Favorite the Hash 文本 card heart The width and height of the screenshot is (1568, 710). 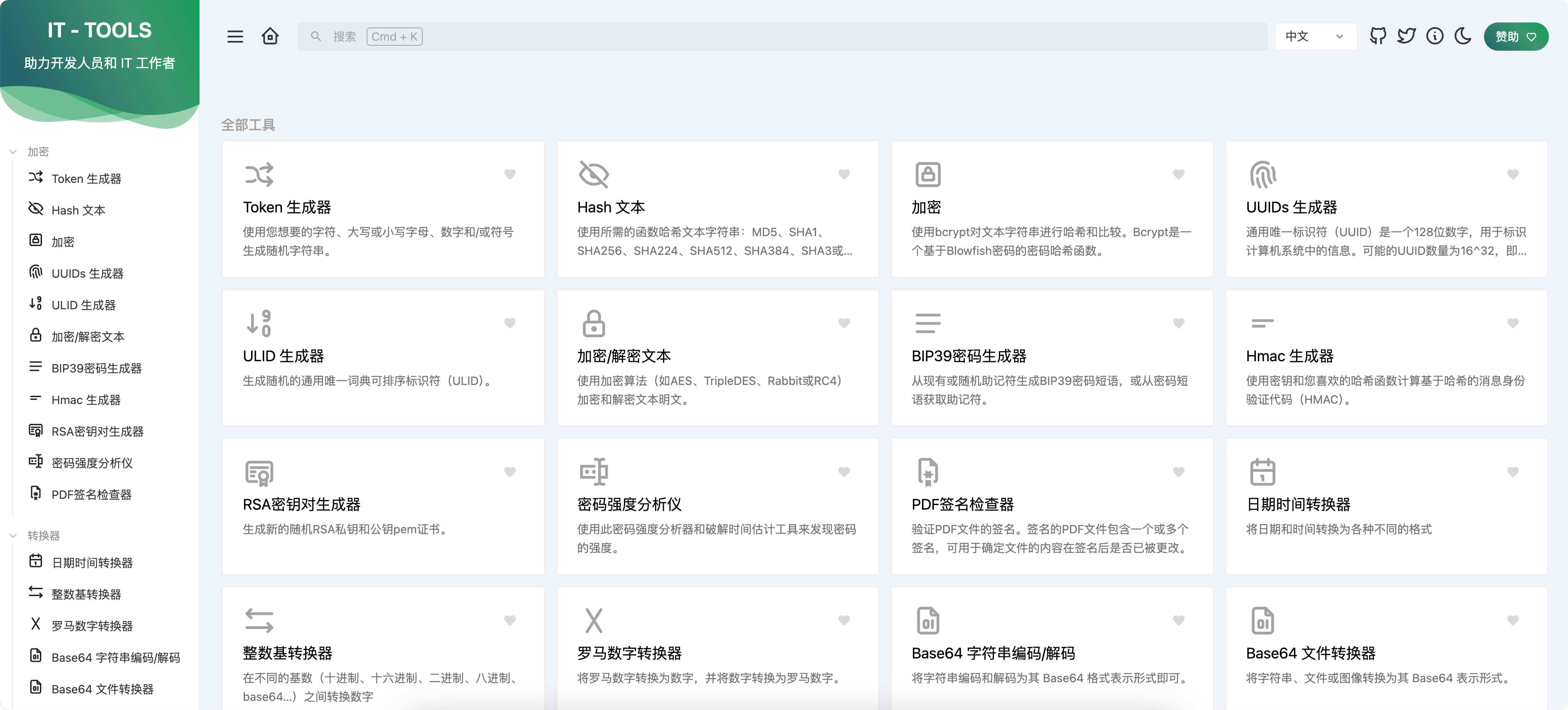pyautogui.click(x=844, y=175)
